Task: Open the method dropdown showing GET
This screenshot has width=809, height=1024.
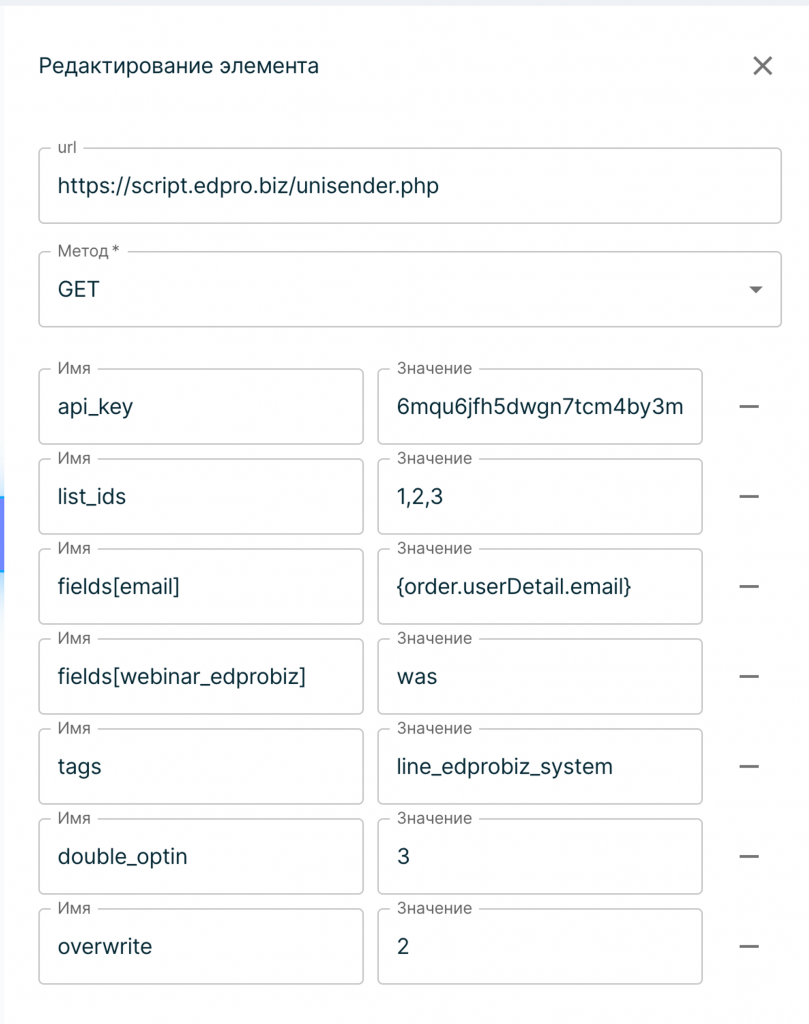Action: pyautogui.click(x=410, y=289)
